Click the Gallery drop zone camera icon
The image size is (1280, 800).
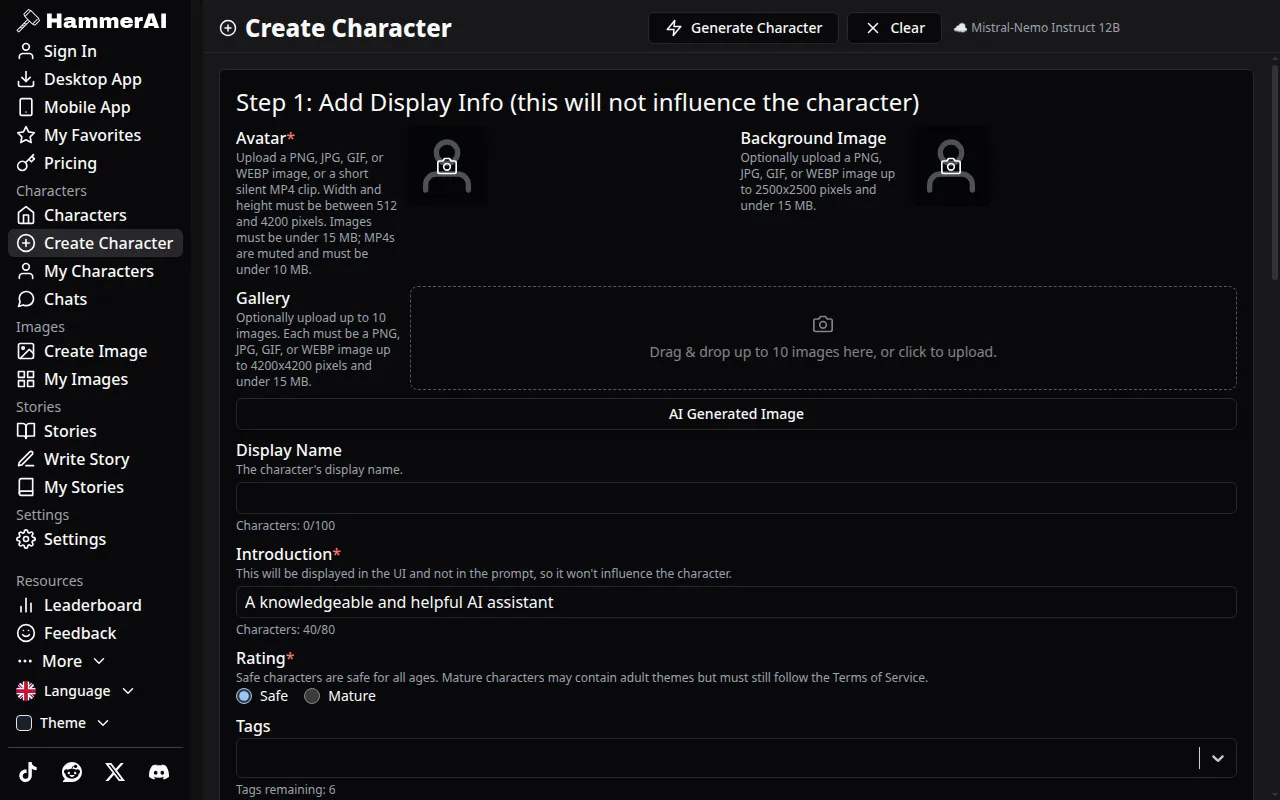823,324
